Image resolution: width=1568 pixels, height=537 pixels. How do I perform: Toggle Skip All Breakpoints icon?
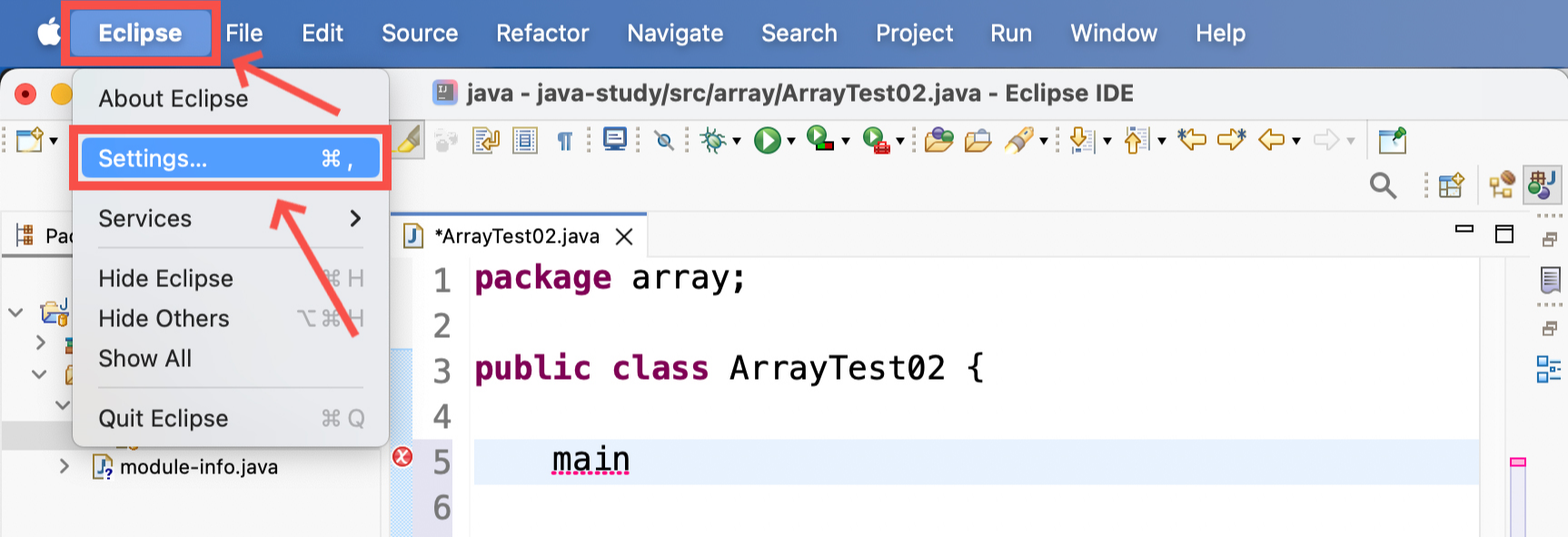(x=665, y=141)
